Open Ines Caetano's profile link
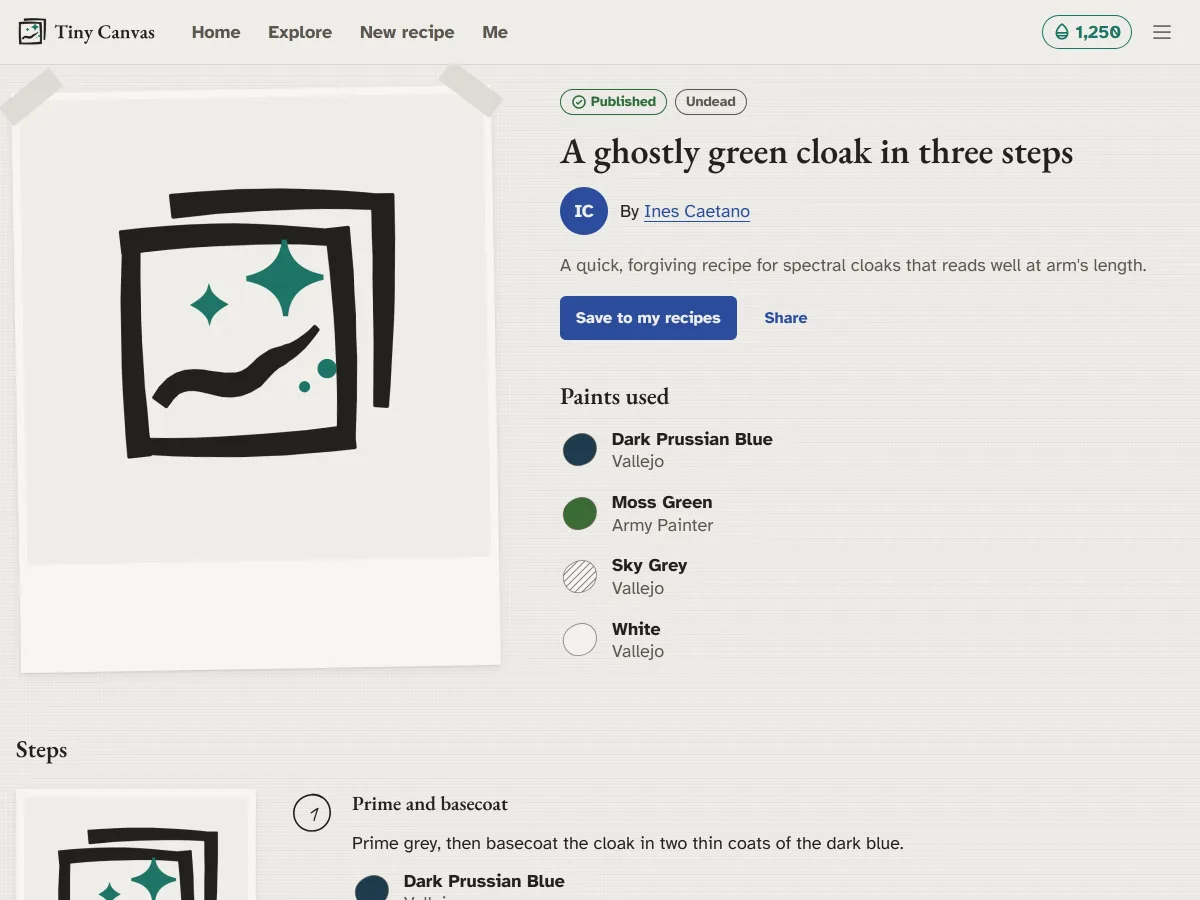This screenshot has height=900, width=1200. point(697,211)
